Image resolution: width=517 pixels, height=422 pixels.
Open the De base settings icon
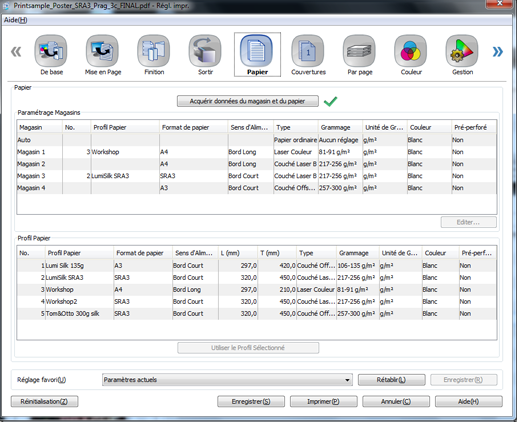point(51,51)
